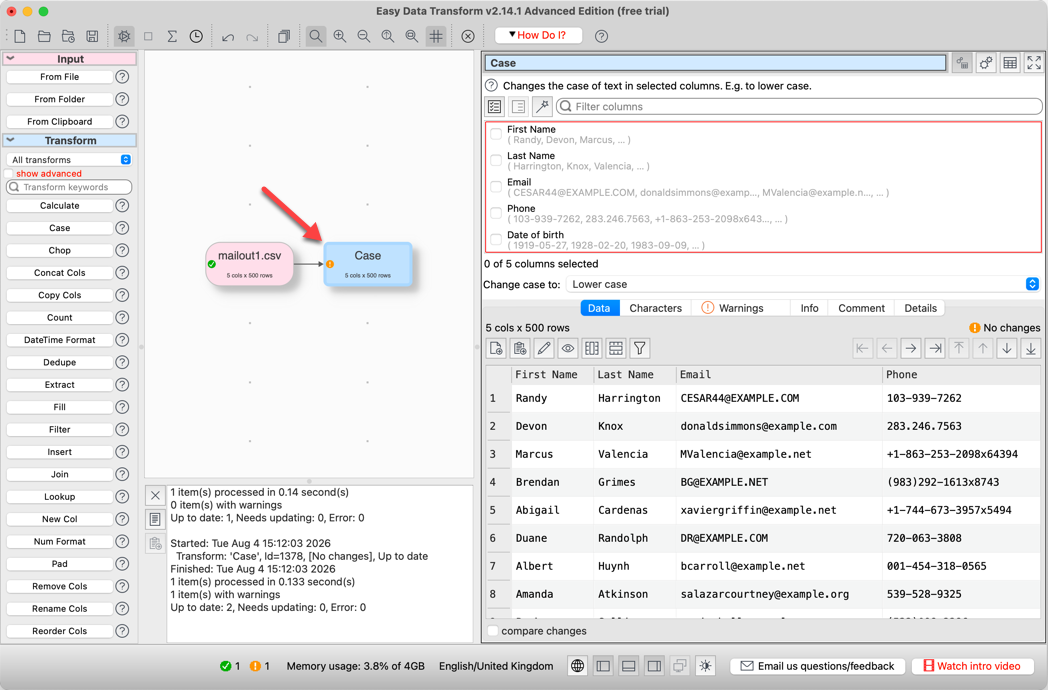Click the expand fullscreen icon in Case panel
This screenshot has width=1048, height=690.
pyautogui.click(x=1034, y=63)
